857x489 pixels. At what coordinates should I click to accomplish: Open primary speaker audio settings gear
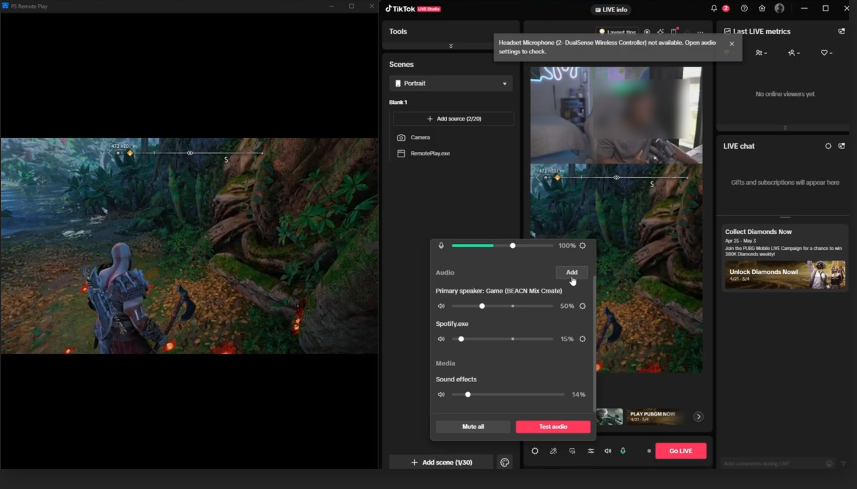pos(582,306)
